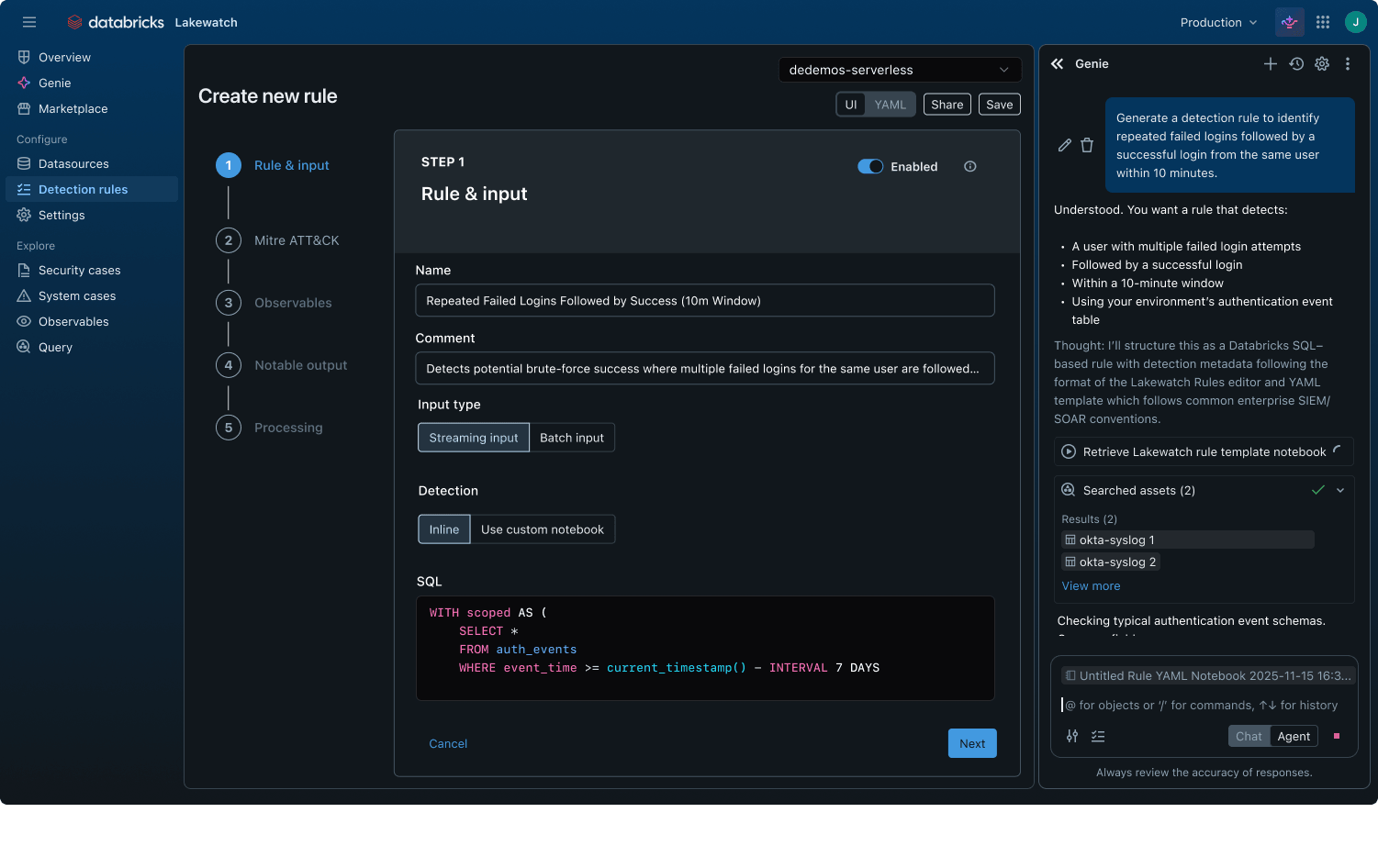Open the dedemos-serverless compute dropdown
This screenshot has width=1378, height=868.
(899, 70)
